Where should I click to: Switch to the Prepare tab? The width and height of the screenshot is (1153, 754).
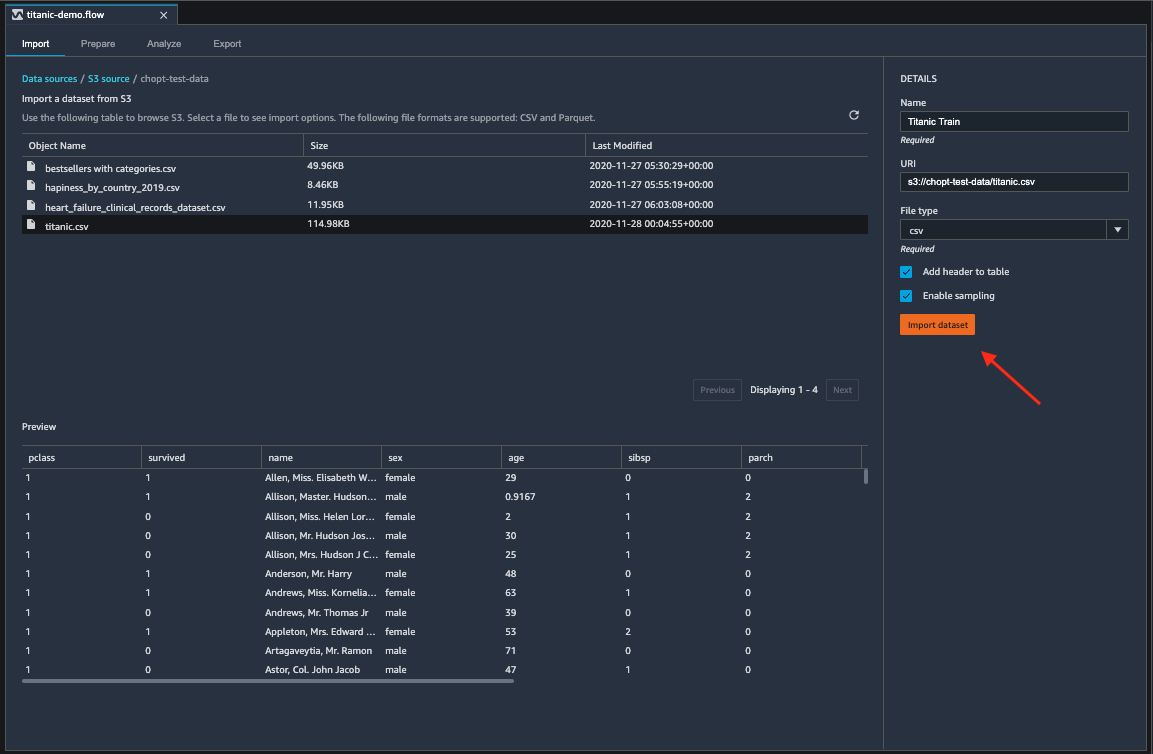pyautogui.click(x=98, y=44)
